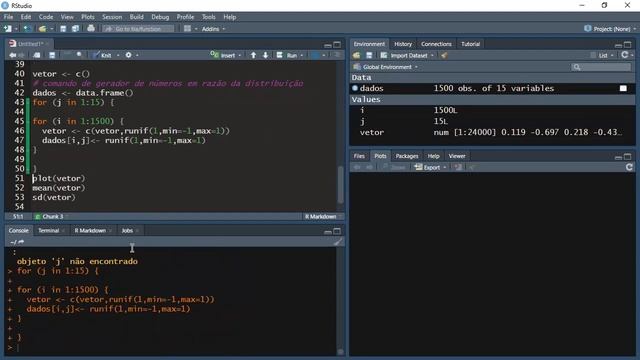Go to previous chunk up arrow

pyautogui.click(x=253, y=55)
